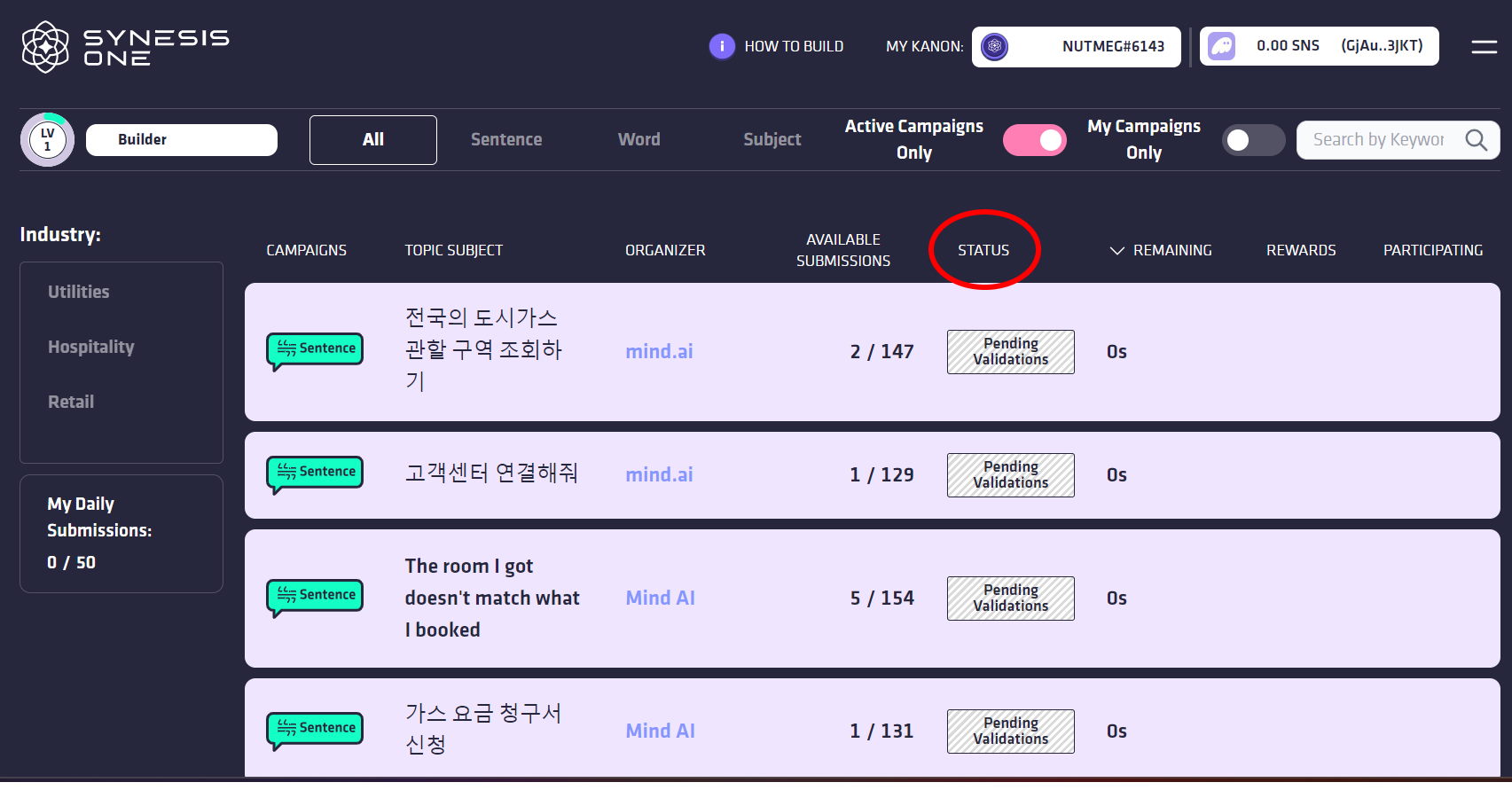Click the search magnifier icon
The image size is (1512, 798).
pos(1476,140)
